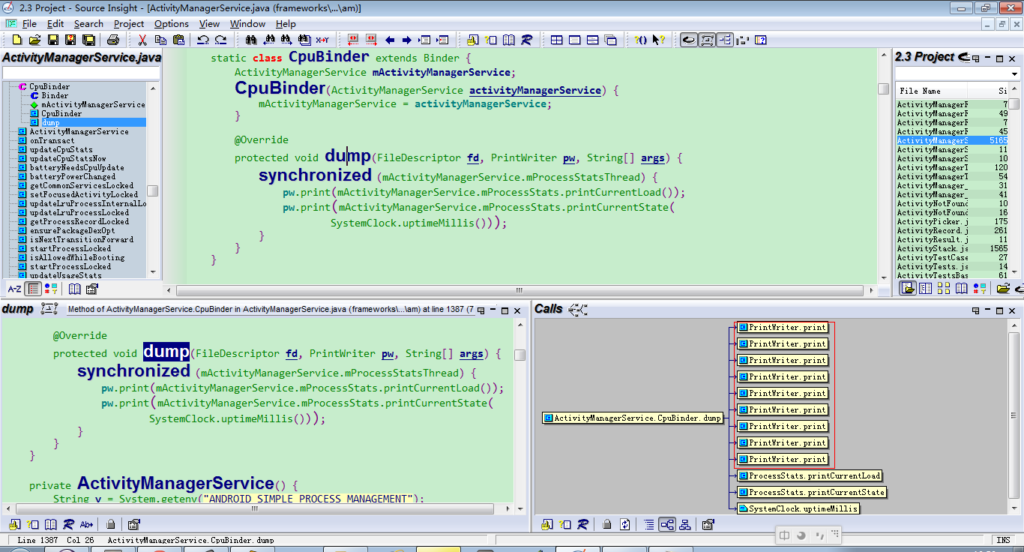The image size is (1024, 552).
Task: Cut selection with scissors icon
Action: pyautogui.click(x=142, y=40)
